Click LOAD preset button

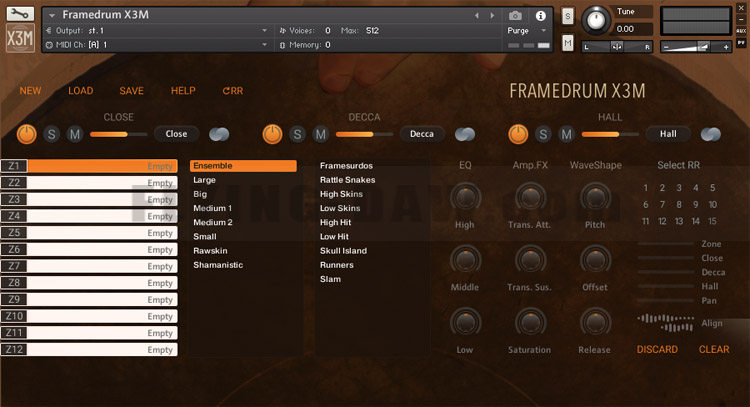point(80,91)
